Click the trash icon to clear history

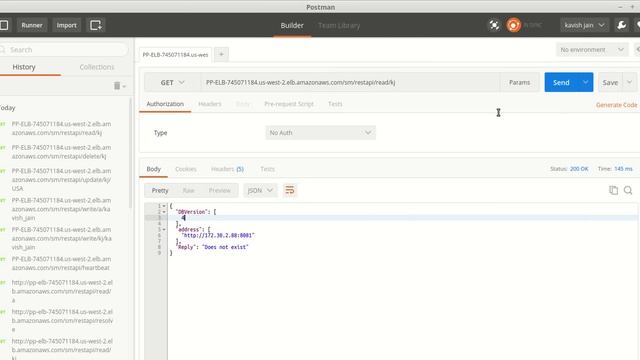pyautogui.click(x=117, y=86)
